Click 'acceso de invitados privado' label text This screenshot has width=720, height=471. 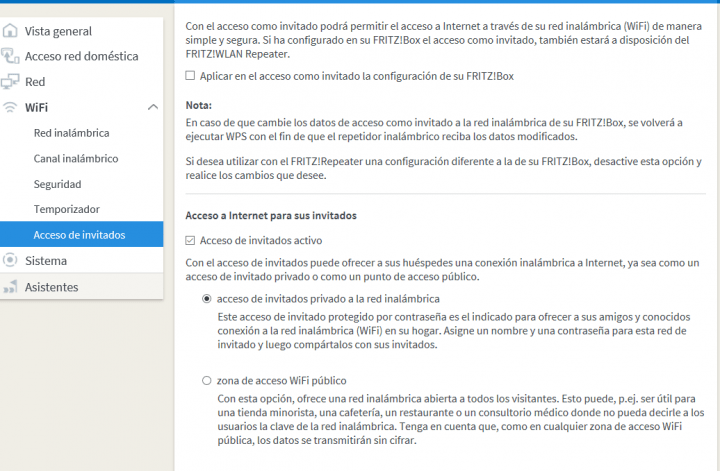pyautogui.click(x=328, y=299)
